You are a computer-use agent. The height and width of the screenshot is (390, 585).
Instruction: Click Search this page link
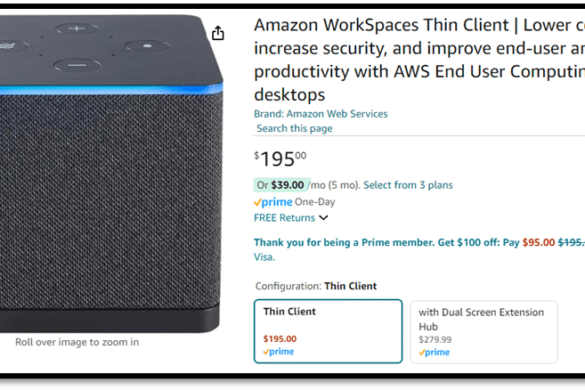[294, 128]
